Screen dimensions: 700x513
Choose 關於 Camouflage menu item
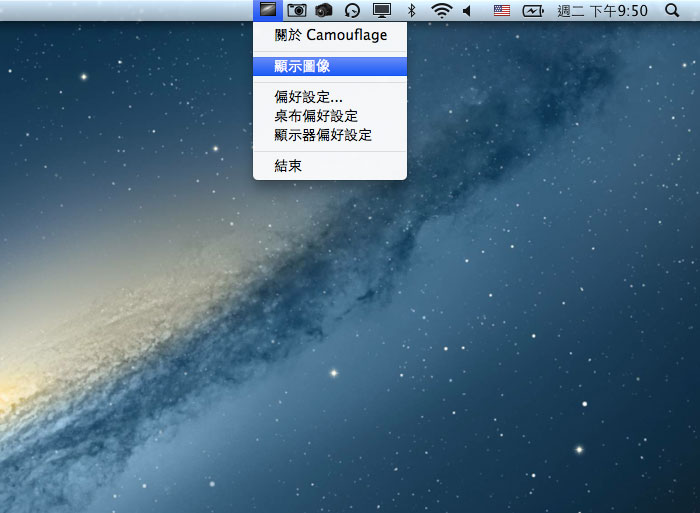330,35
